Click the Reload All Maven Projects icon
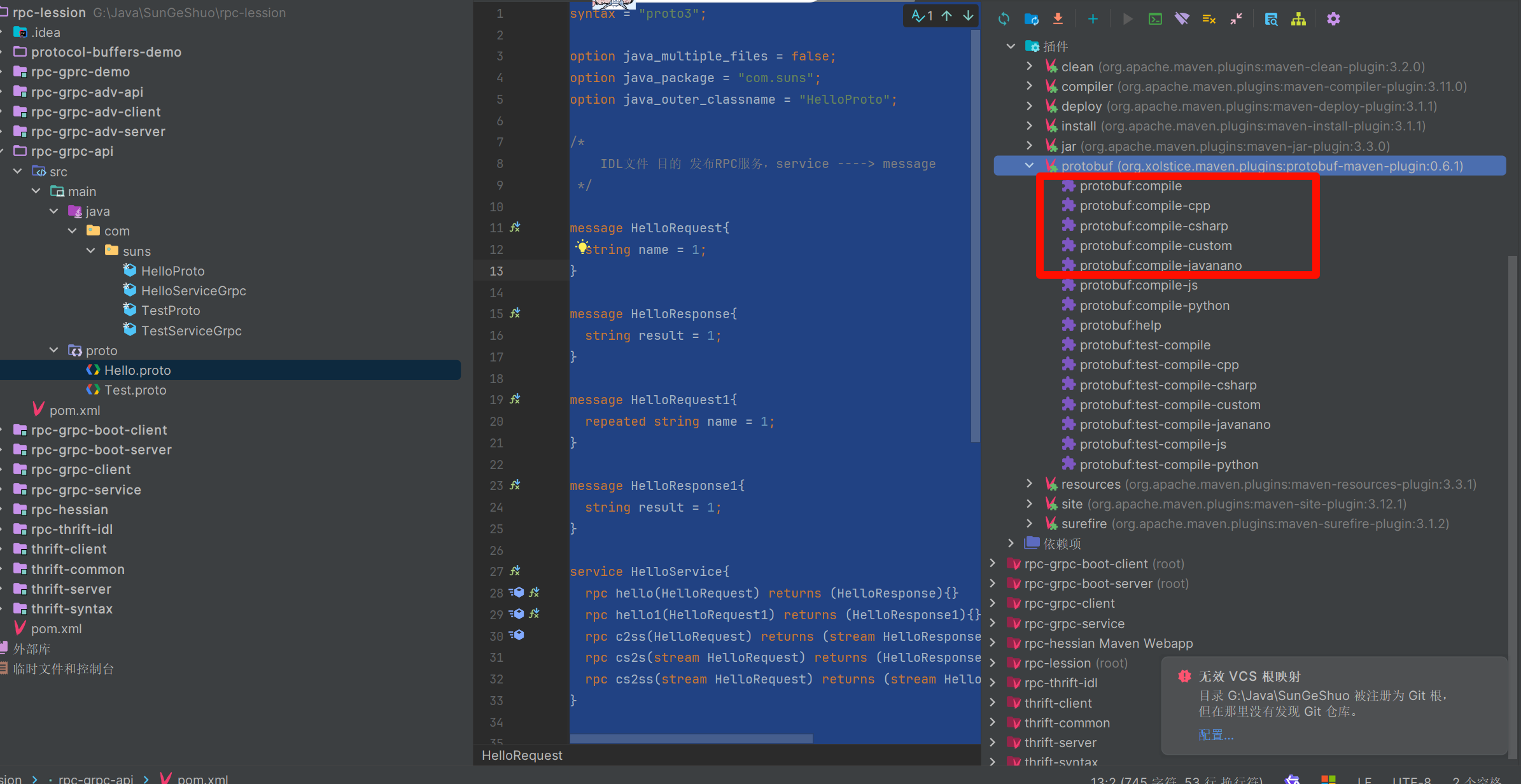Image resolution: width=1521 pixels, height=784 pixels. (1004, 19)
